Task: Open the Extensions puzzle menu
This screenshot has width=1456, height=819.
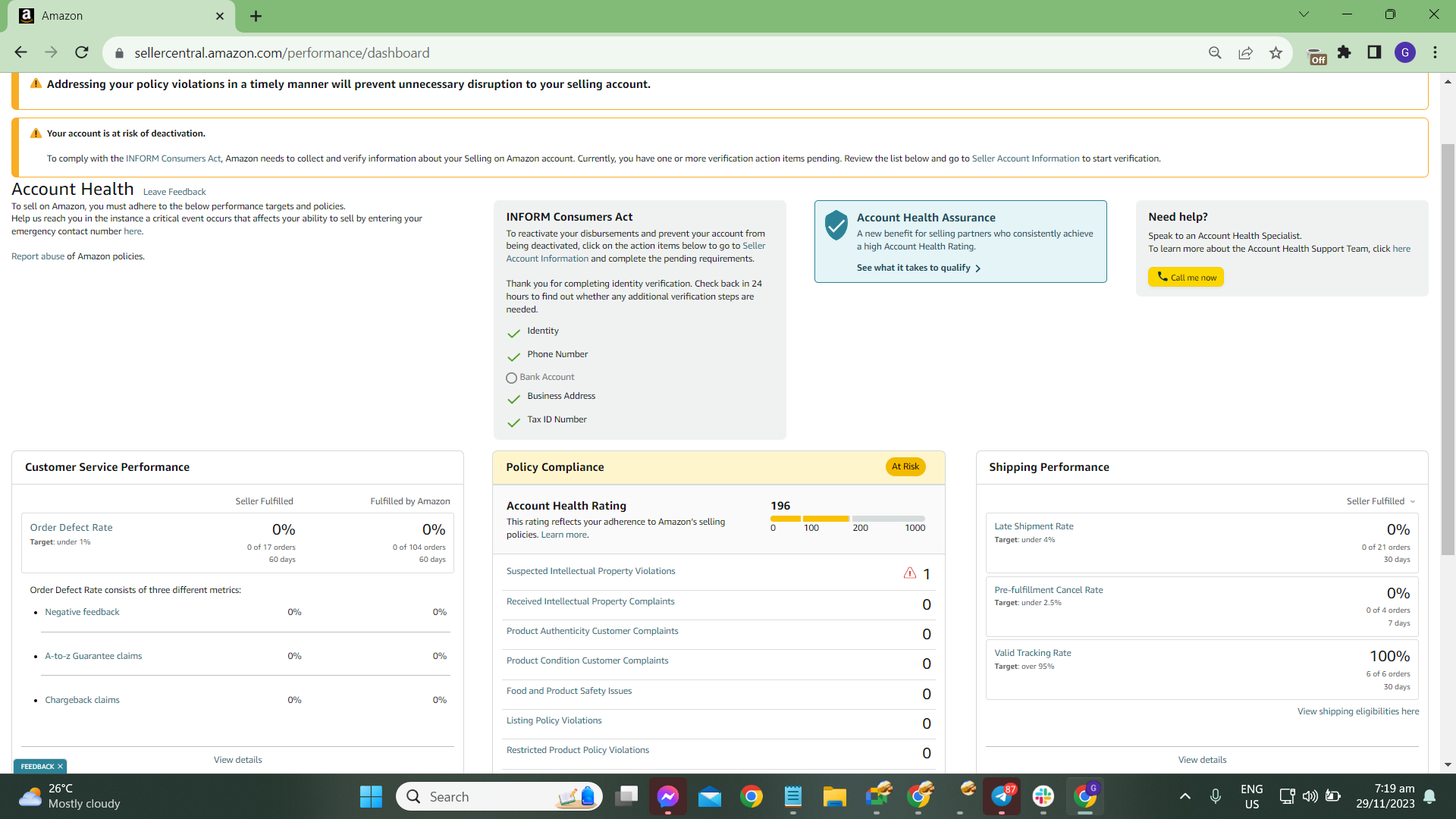Action: 1345,52
